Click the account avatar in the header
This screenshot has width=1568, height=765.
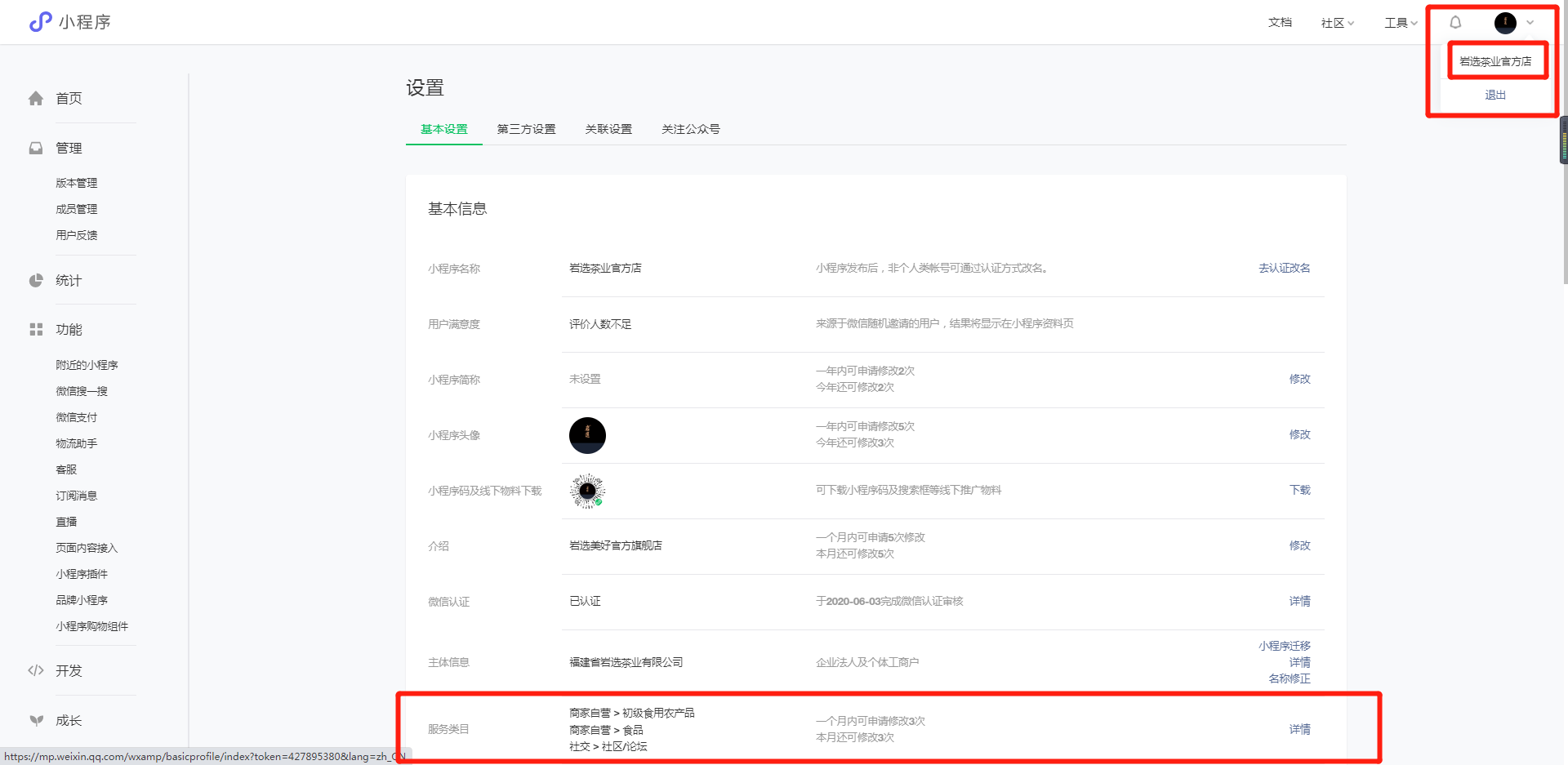[1505, 23]
